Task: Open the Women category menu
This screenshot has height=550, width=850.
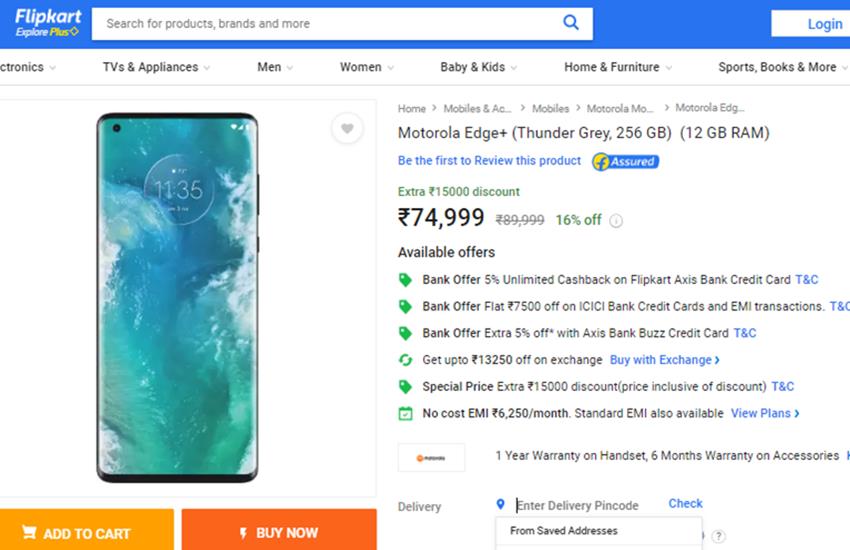Action: pos(366,67)
